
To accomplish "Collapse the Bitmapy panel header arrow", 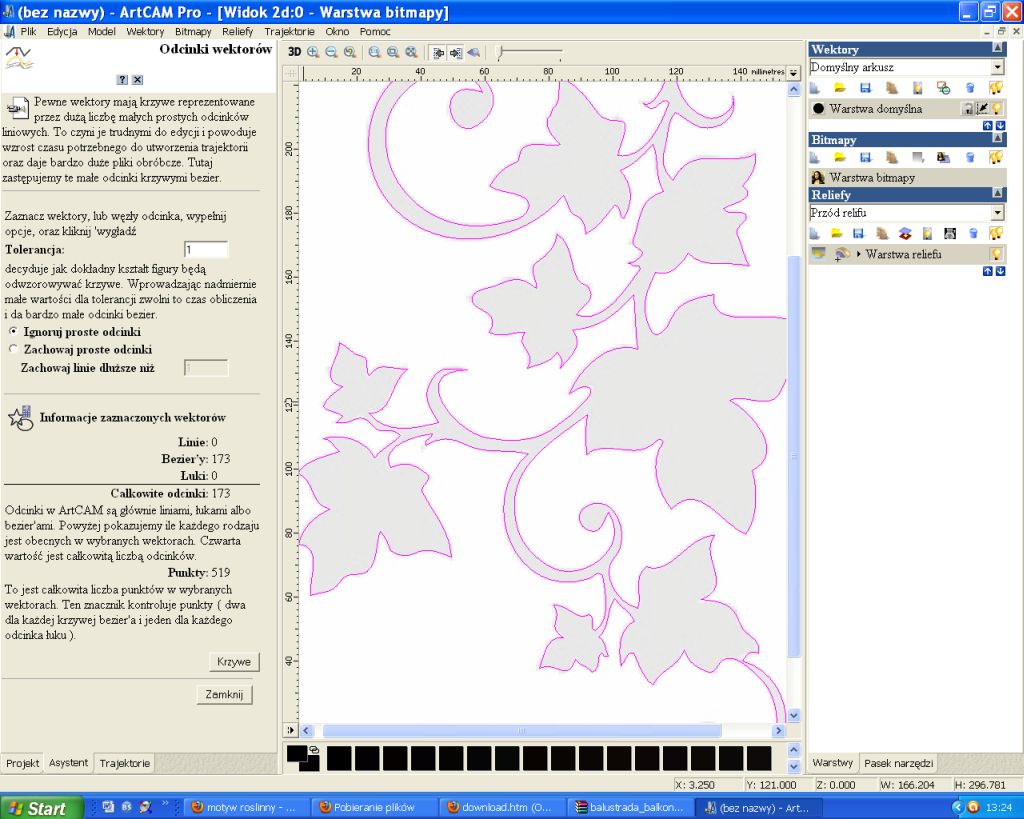I will (997, 138).
